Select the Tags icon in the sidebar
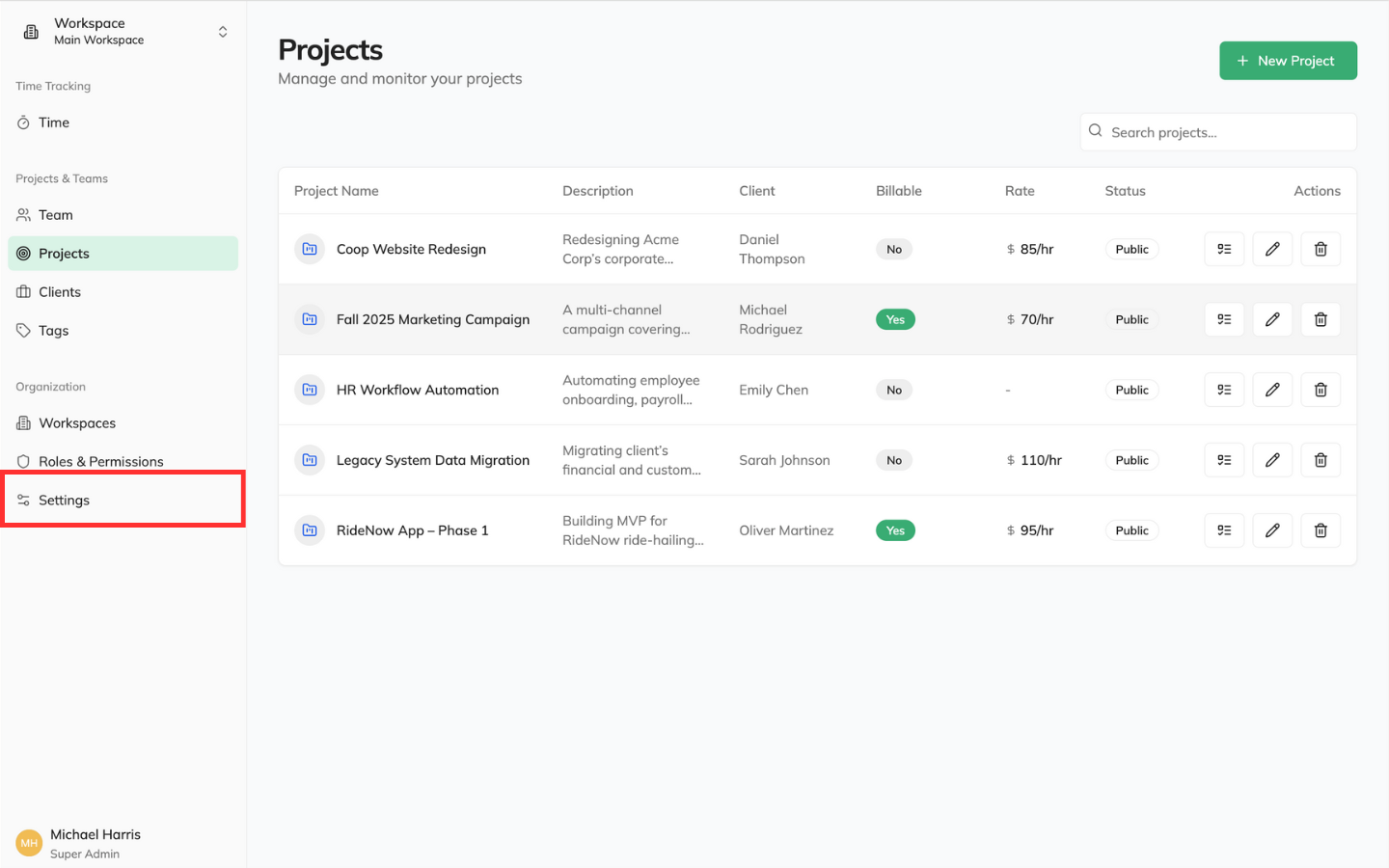This screenshot has width=1389, height=868. (x=24, y=330)
